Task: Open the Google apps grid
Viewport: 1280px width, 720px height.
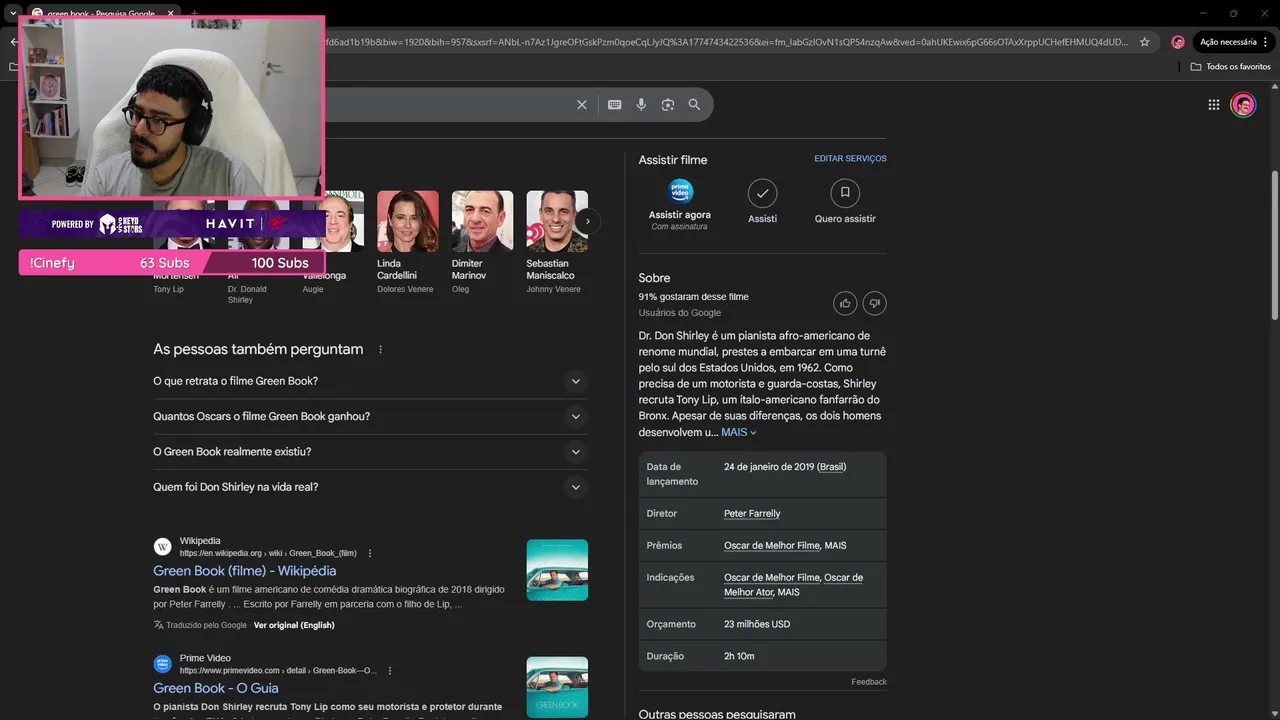Action: pyautogui.click(x=1213, y=105)
